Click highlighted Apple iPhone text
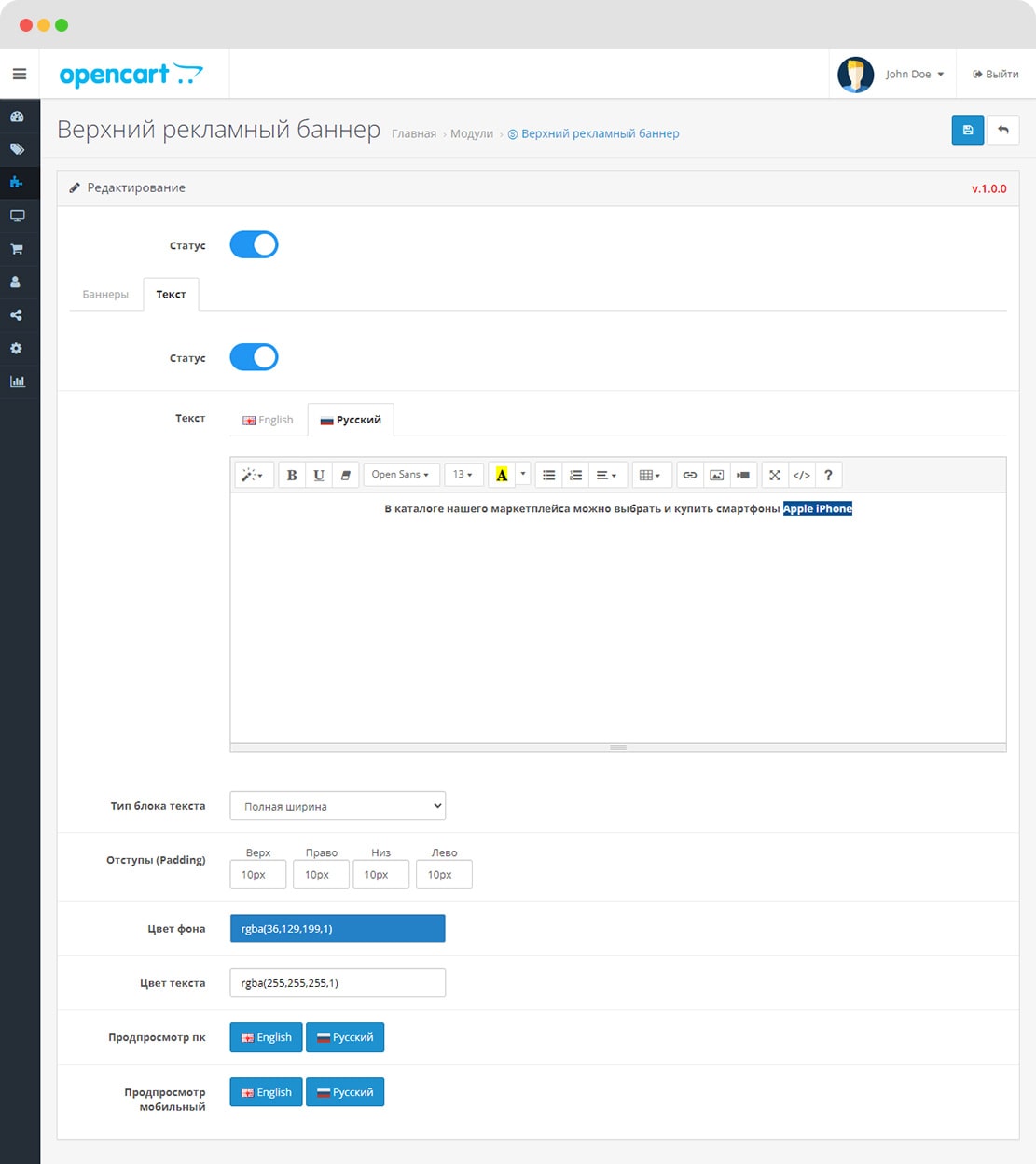 tap(818, 508)
